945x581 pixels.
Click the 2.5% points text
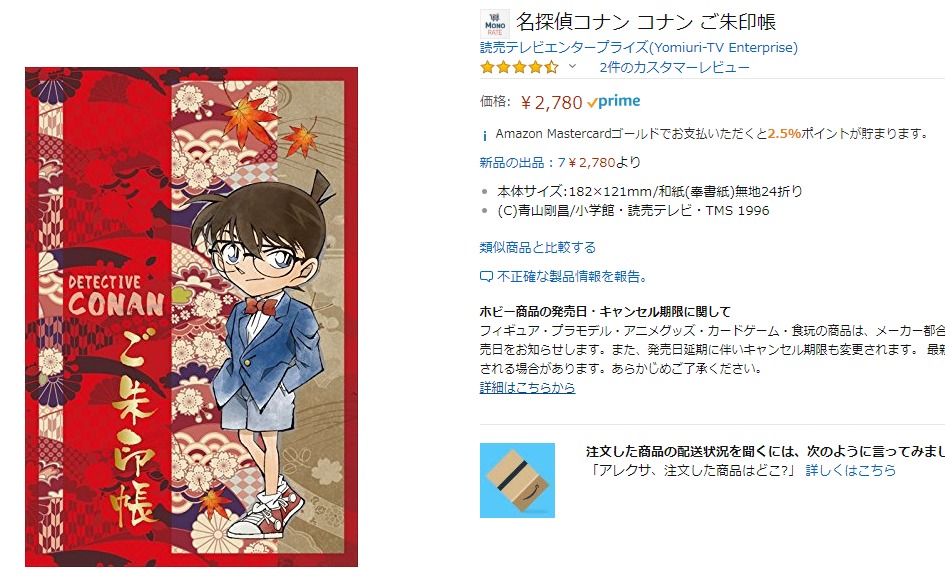[784, 134]
